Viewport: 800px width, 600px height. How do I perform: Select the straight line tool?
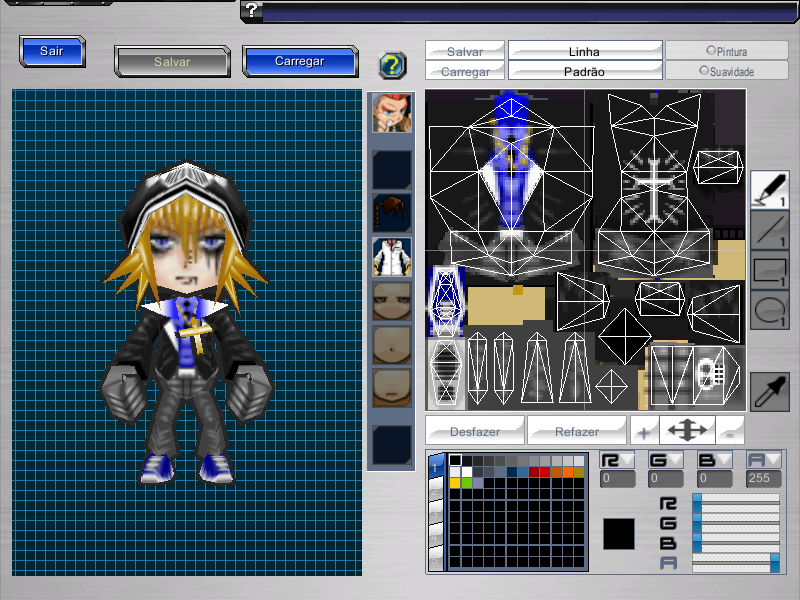pos(769,230)
